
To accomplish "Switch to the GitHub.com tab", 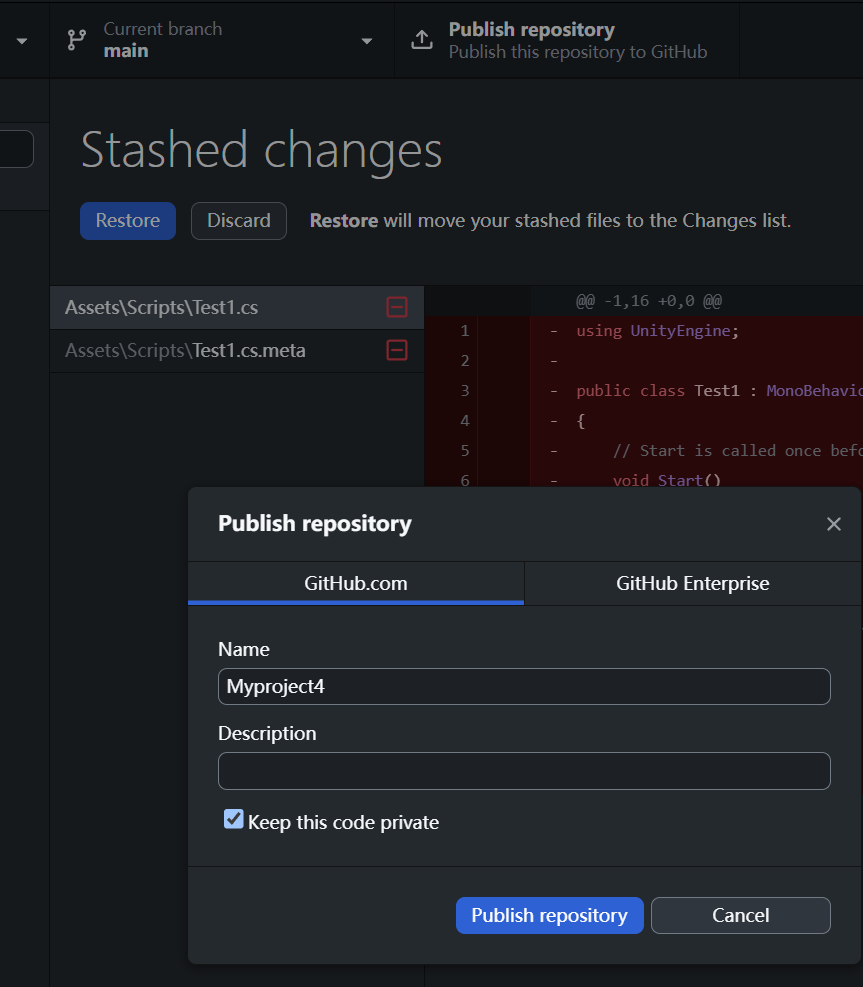I will pyautogui.click(x=355, y=584).
